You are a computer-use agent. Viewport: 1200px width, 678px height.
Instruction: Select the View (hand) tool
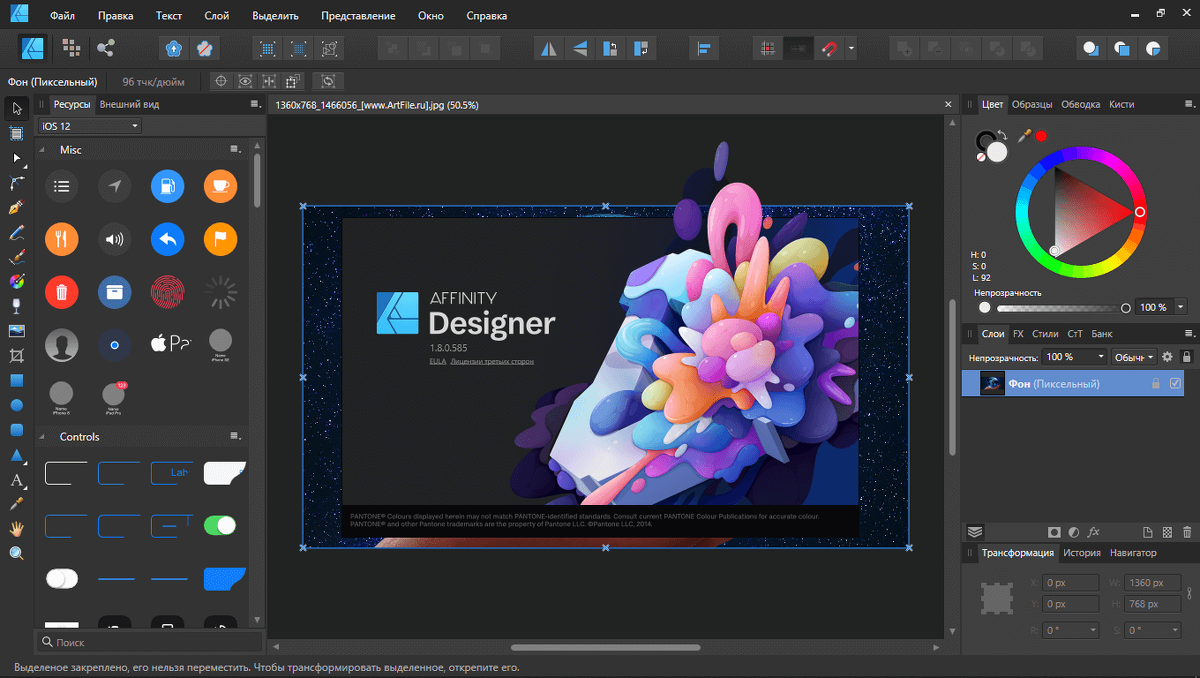(x=17, y=528)
